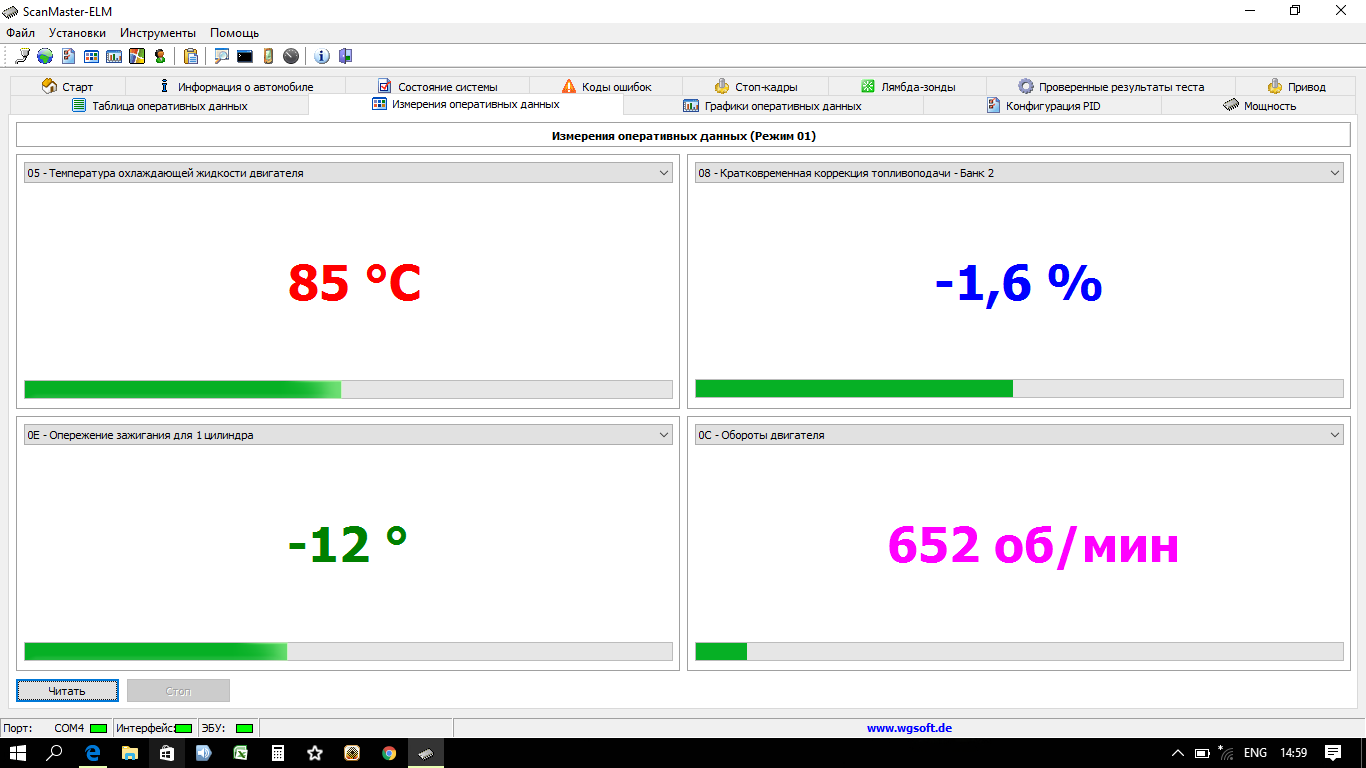
Task: Open the Инструменты menu
Action: [158, 33]
